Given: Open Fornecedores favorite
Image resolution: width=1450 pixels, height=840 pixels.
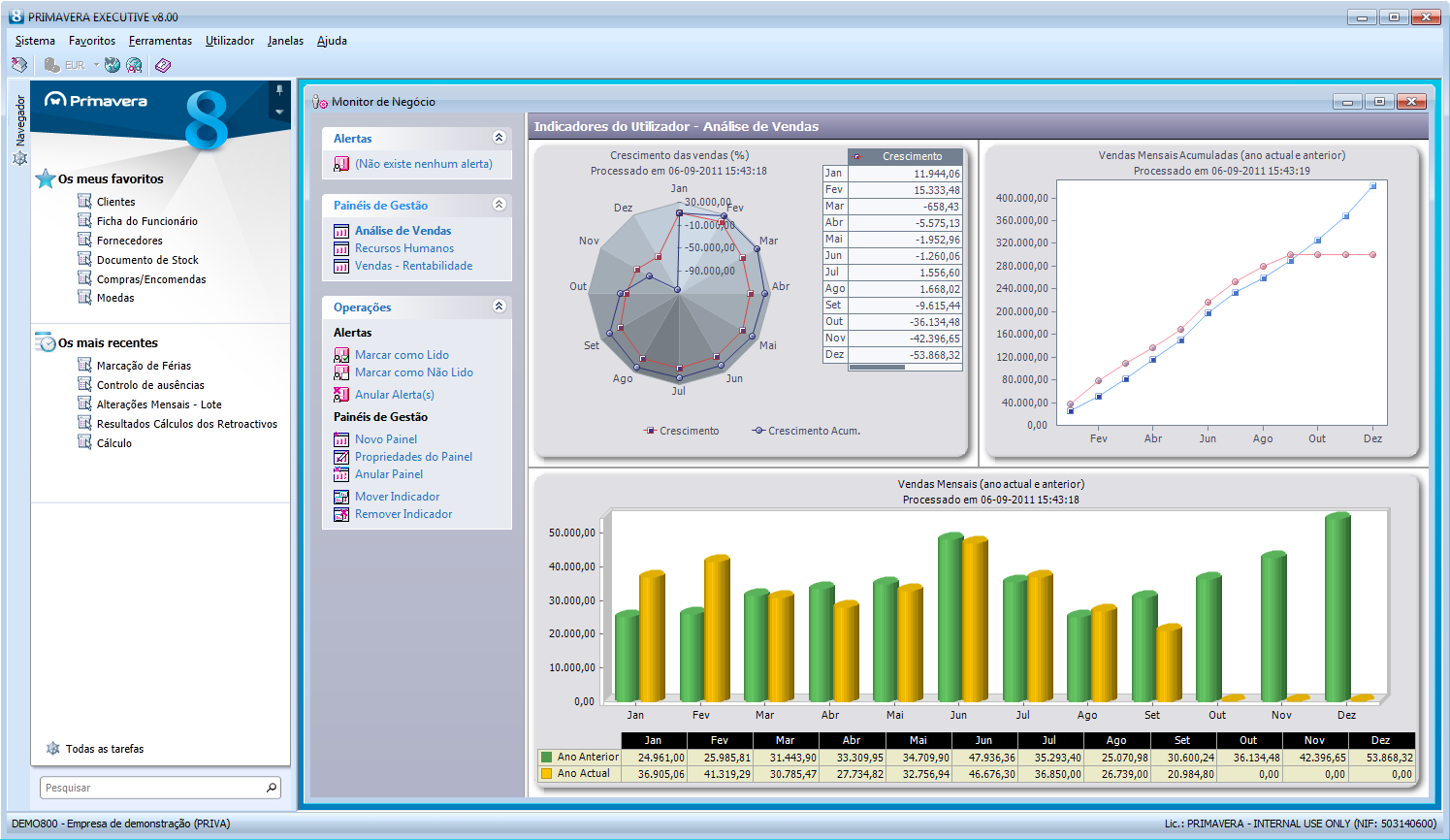Looking at the screenshot, I should click(129, 241).
